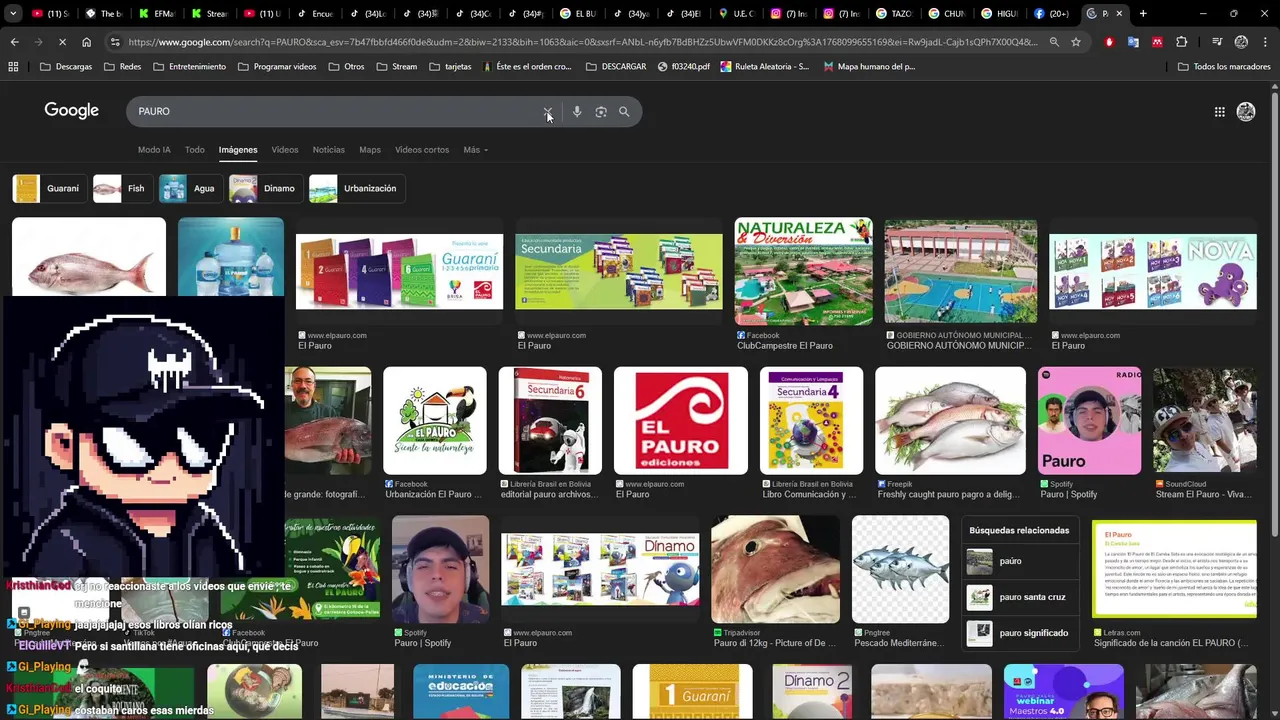Open tab search dropdown arrow
Image resolution: width=1280 pixels, height=720 pixels.
13,14
